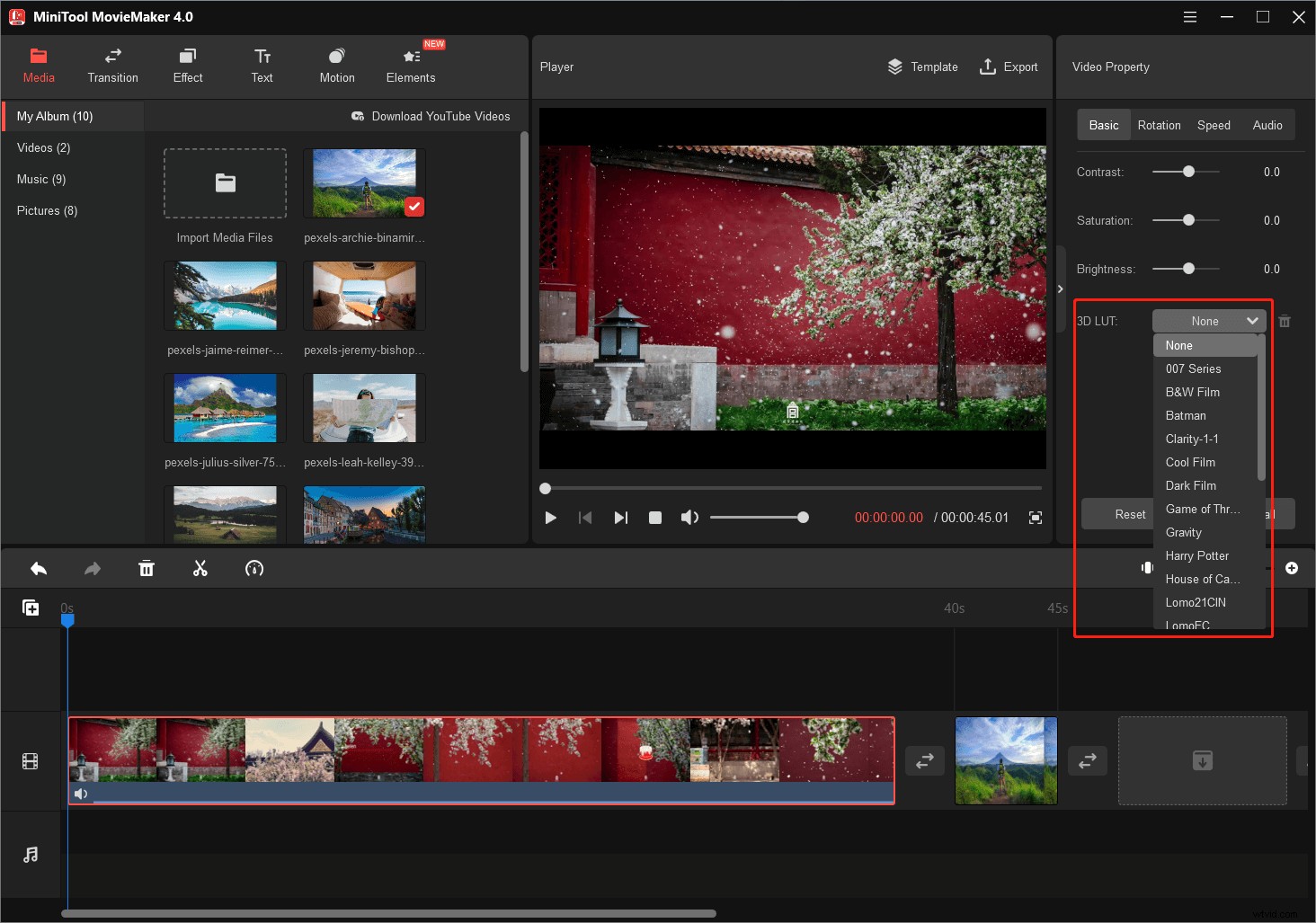The height and width of the screenshot is (923, 1316).
Task: Open the Audio tab in Video Property
Action: (x=1267, y=125)
